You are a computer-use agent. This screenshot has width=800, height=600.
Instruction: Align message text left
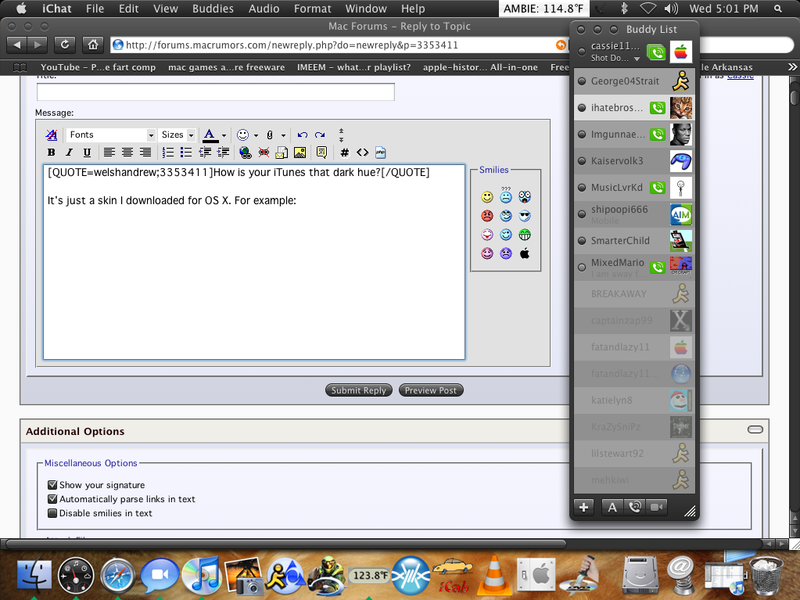tap(109, 152)
